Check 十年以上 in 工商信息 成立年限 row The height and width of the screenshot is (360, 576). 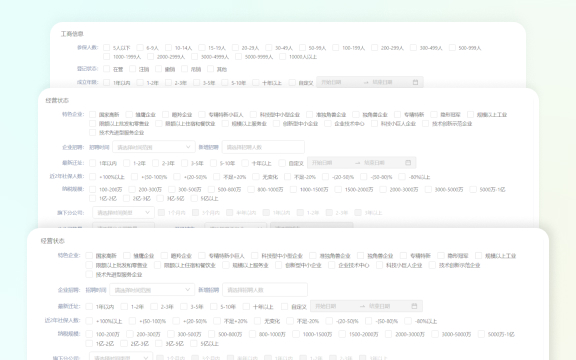pos(256,83)
